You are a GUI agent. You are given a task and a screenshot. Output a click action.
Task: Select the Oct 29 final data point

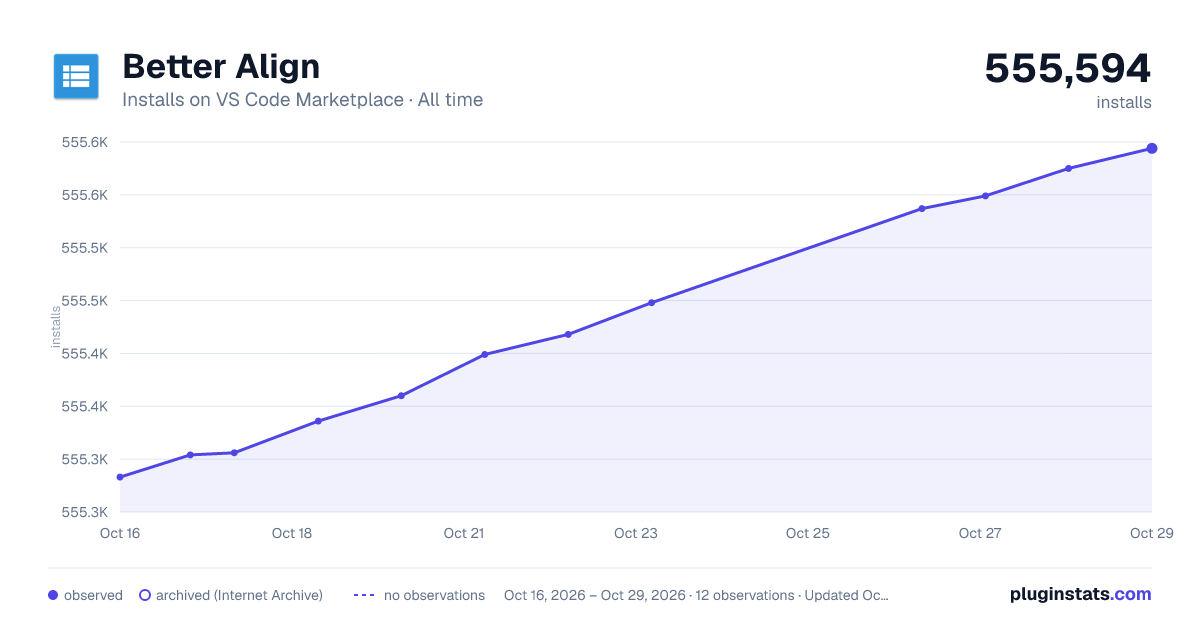click(x=1152, y=148)
